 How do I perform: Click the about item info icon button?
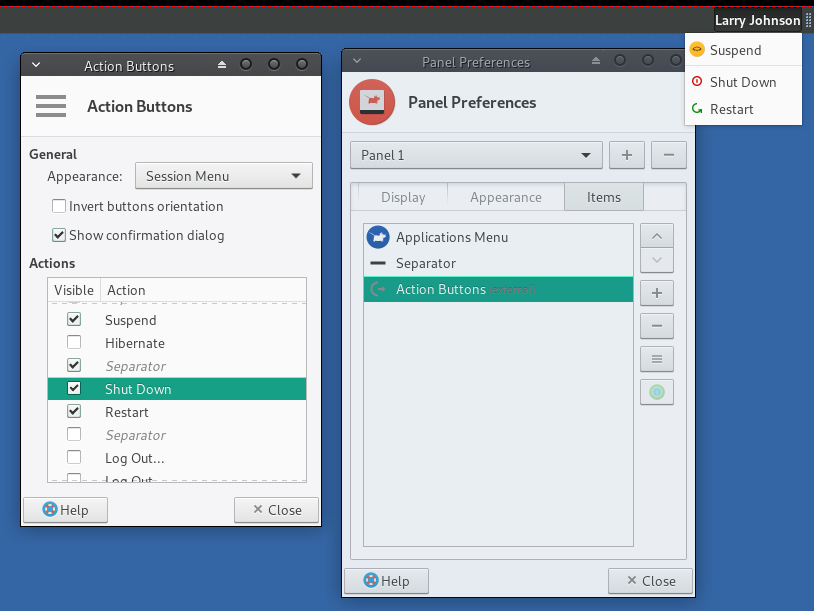pyautogui.click(x=656, y=392)
